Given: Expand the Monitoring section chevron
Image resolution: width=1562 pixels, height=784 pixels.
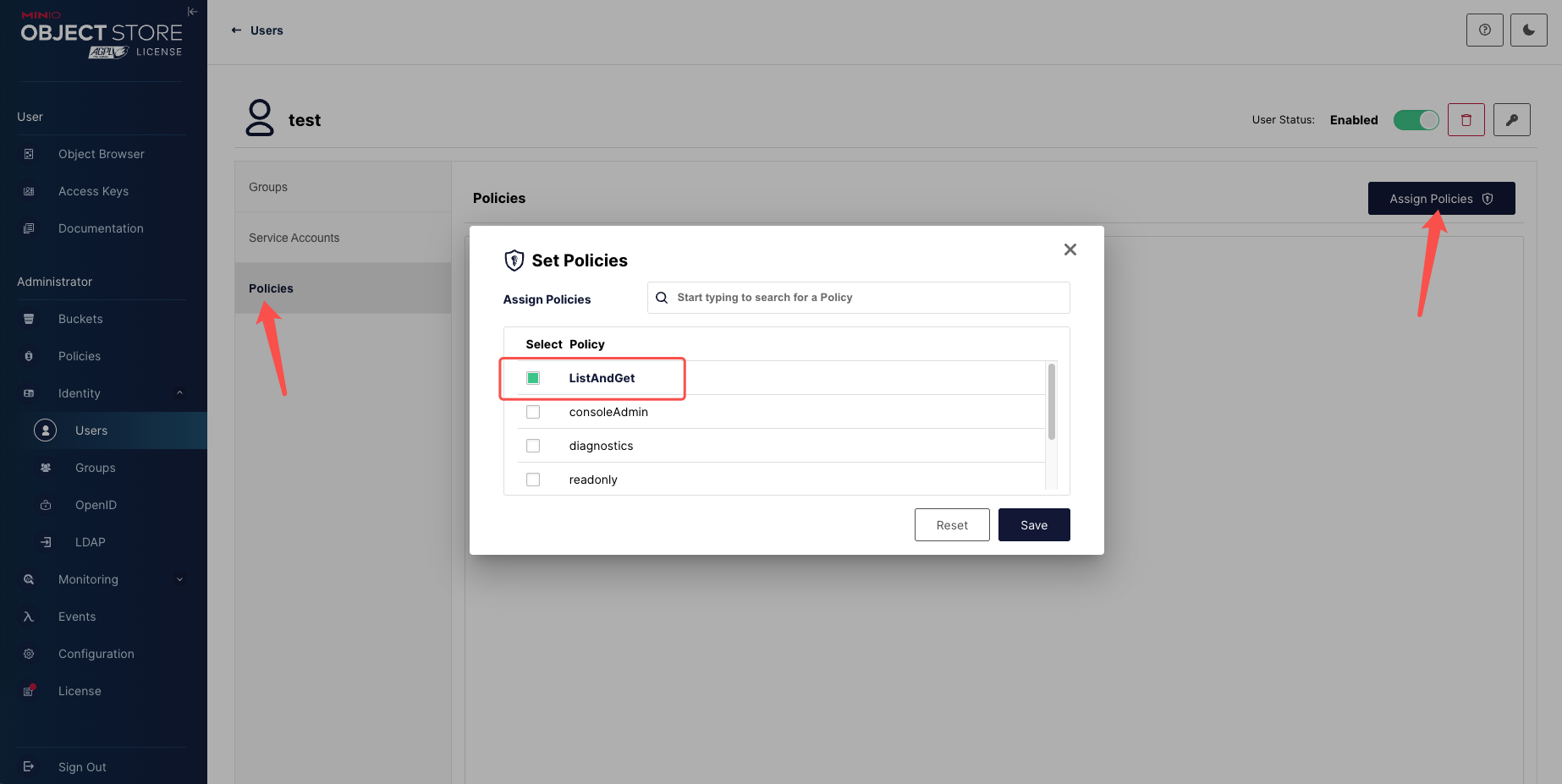Looking at the screenshot, I should click(x=179, y=579).
